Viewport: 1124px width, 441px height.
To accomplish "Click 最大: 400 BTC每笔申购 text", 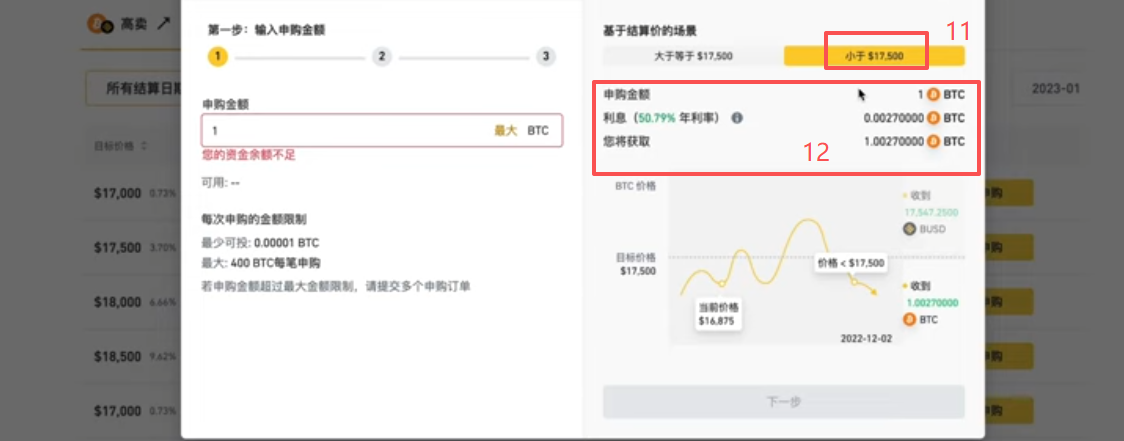I will click(262, 262).
